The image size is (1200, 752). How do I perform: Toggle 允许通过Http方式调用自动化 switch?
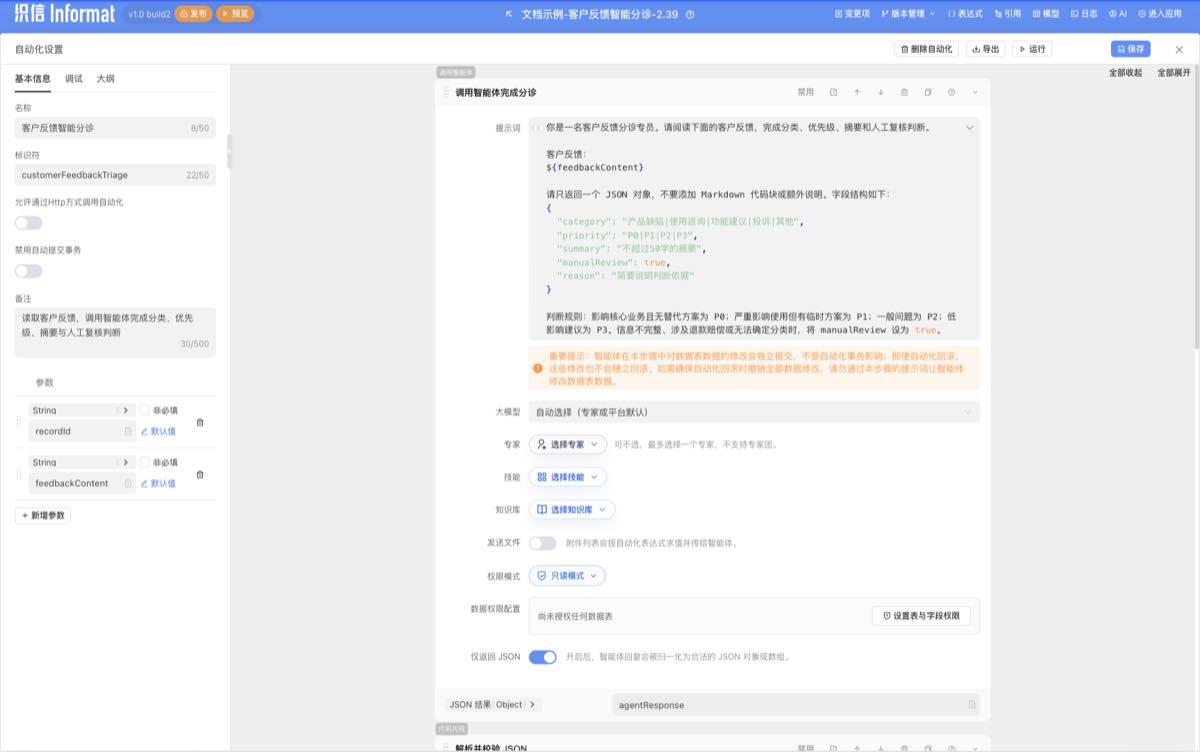pyautogui.click(x=28, y=223)
